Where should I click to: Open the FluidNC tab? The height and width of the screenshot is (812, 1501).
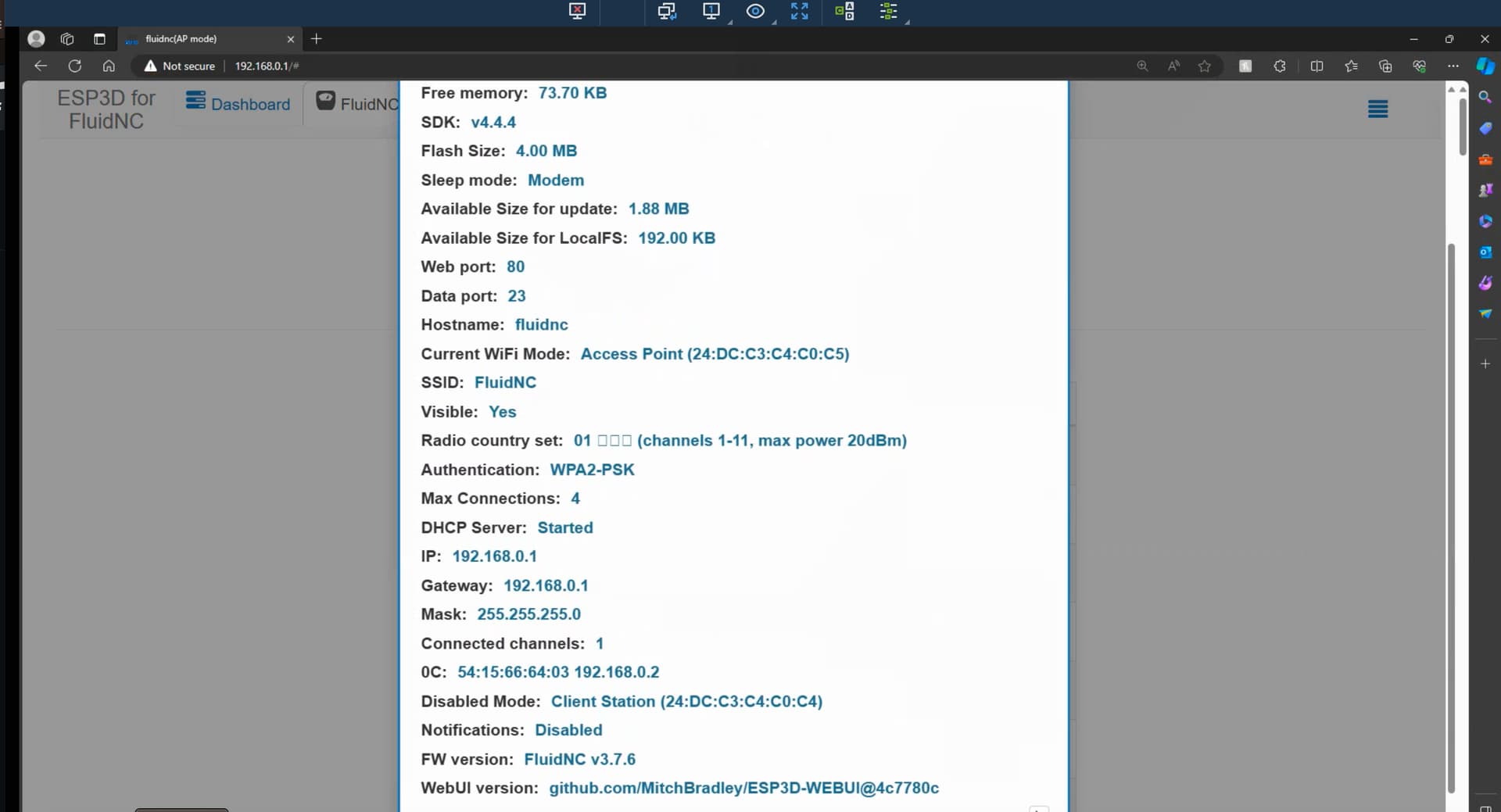pos(358,103)
